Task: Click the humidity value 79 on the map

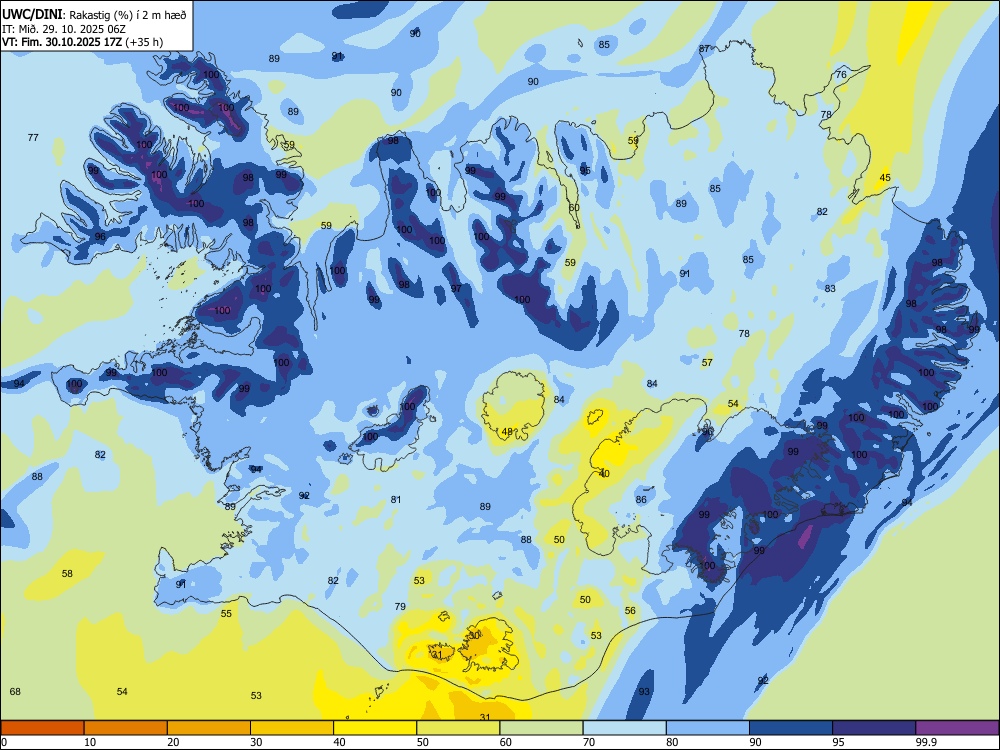Action: [x=400, y=607]
